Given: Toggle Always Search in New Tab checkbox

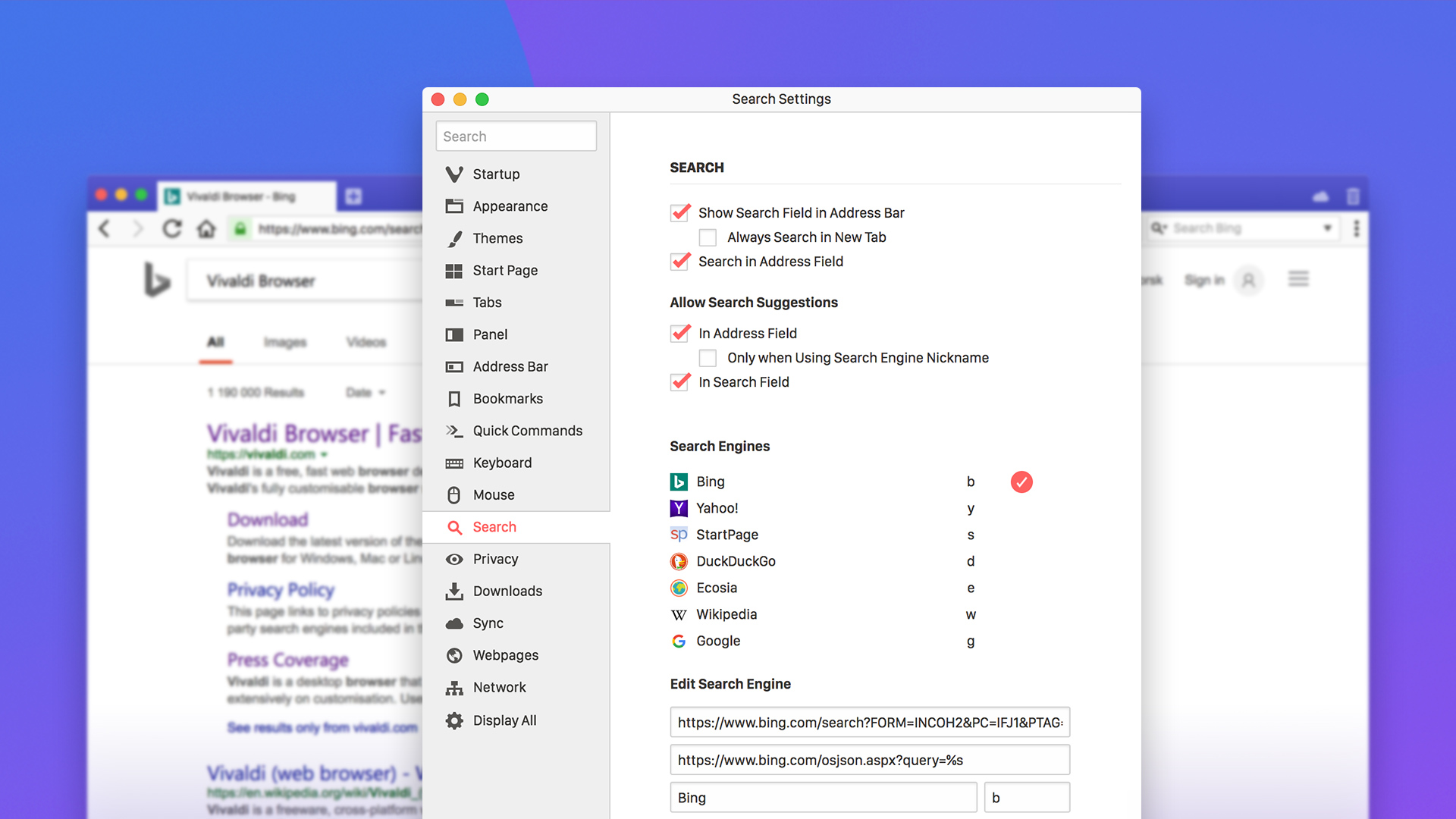Looking at the screenshot, I should (x=708, y=237).
